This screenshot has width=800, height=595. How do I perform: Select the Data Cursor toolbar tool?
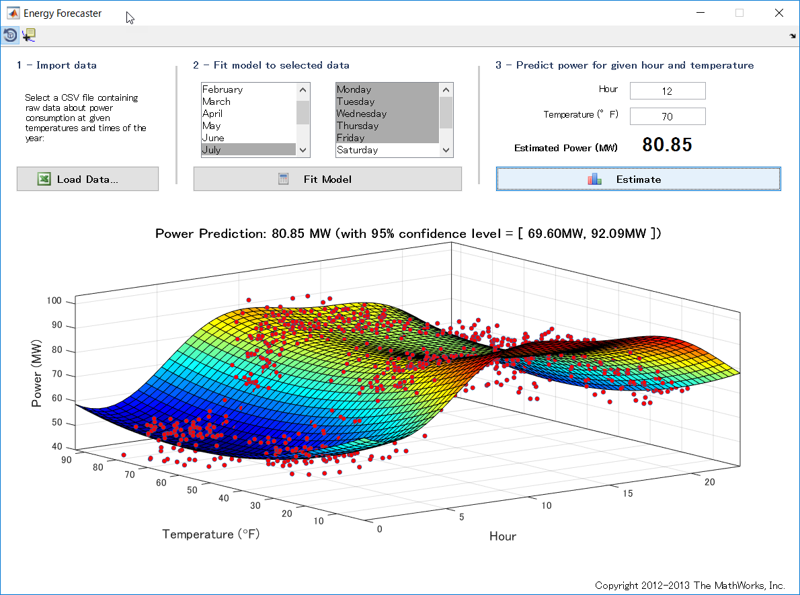28,35
